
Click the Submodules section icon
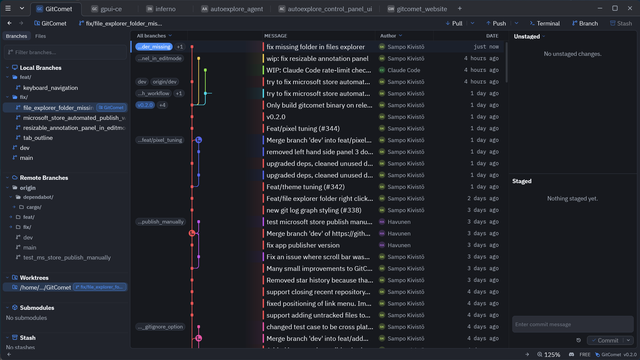pyautogui.click(x=15, y=307)
